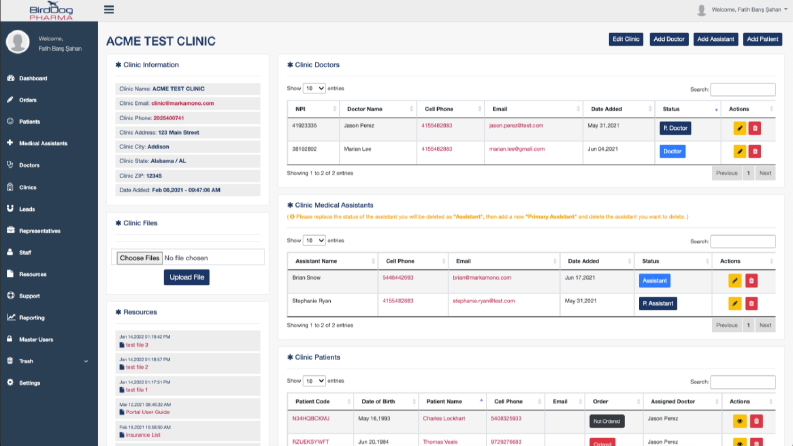
Task: Open Doctors in the sidebar
Action: (x=29, y=165)
